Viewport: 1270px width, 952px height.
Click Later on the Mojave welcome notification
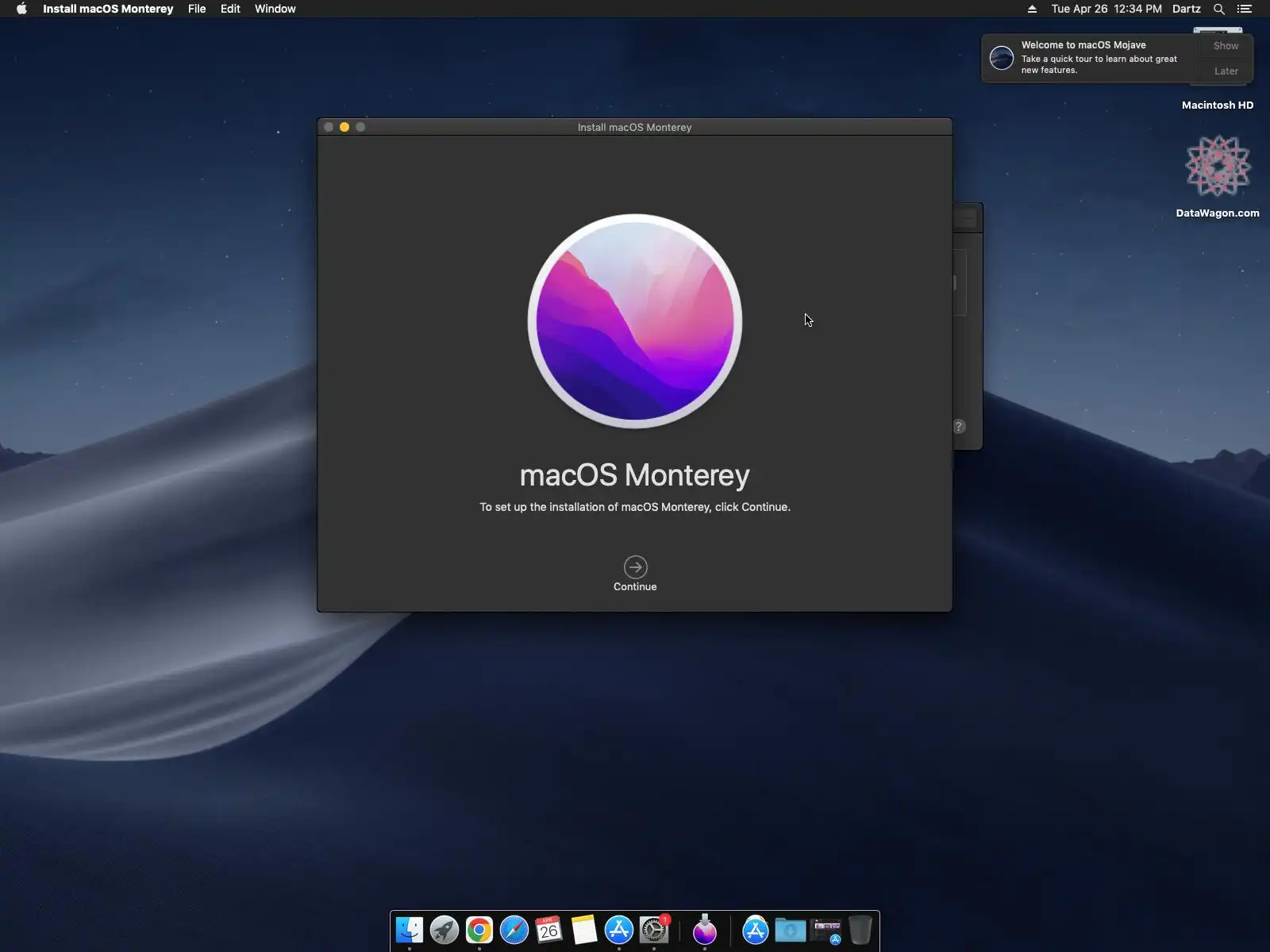[x=1226, y=71]
